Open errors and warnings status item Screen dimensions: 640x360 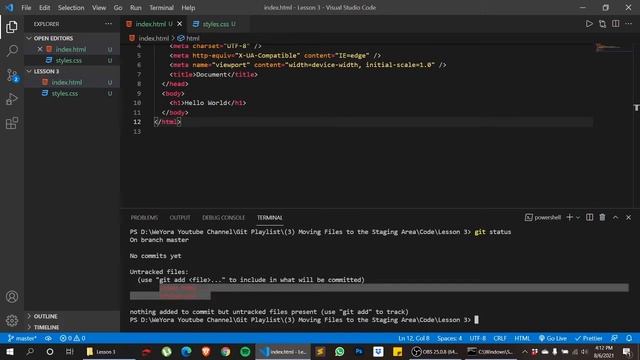73,338
